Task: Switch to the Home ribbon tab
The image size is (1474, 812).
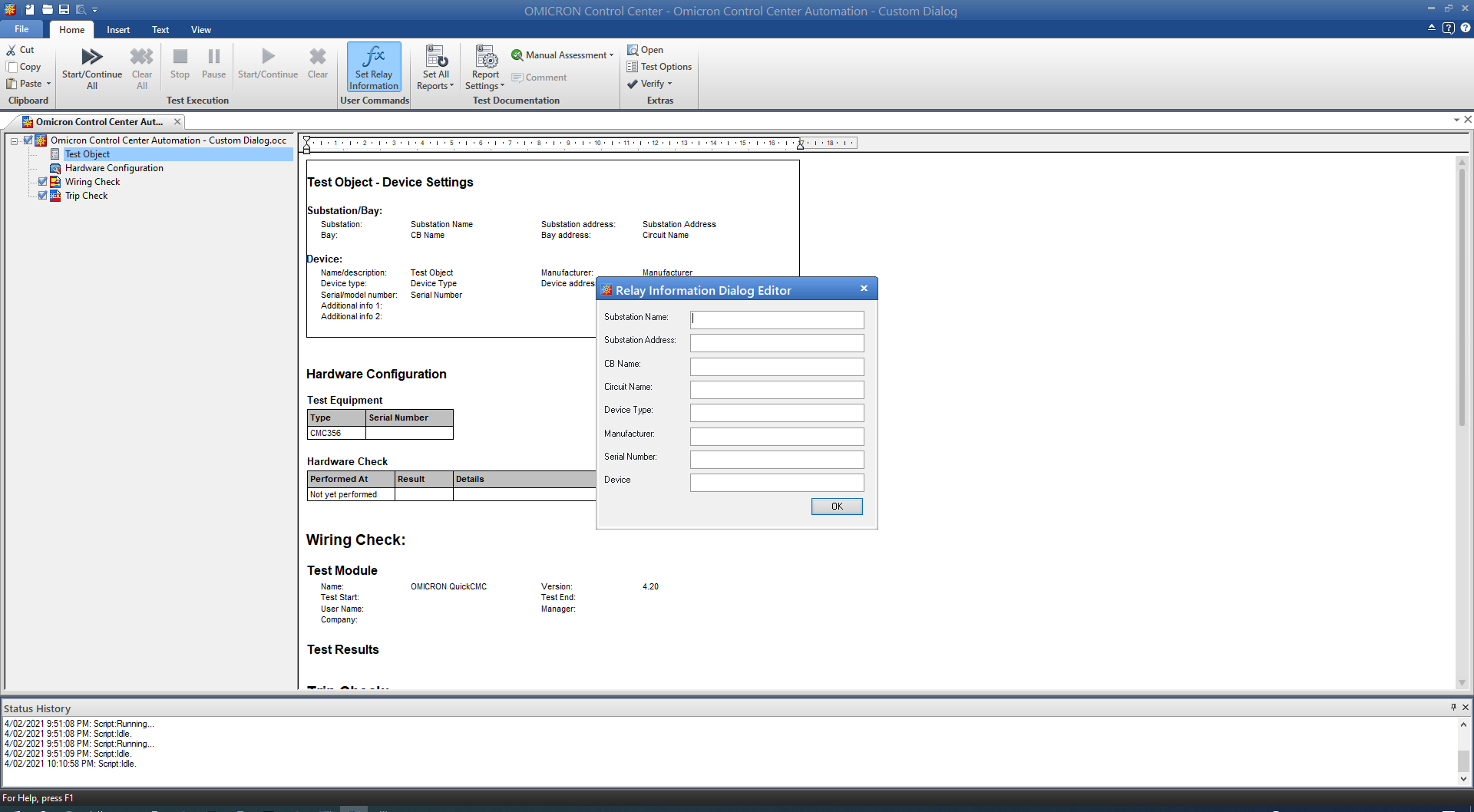Action: [71, 30]
